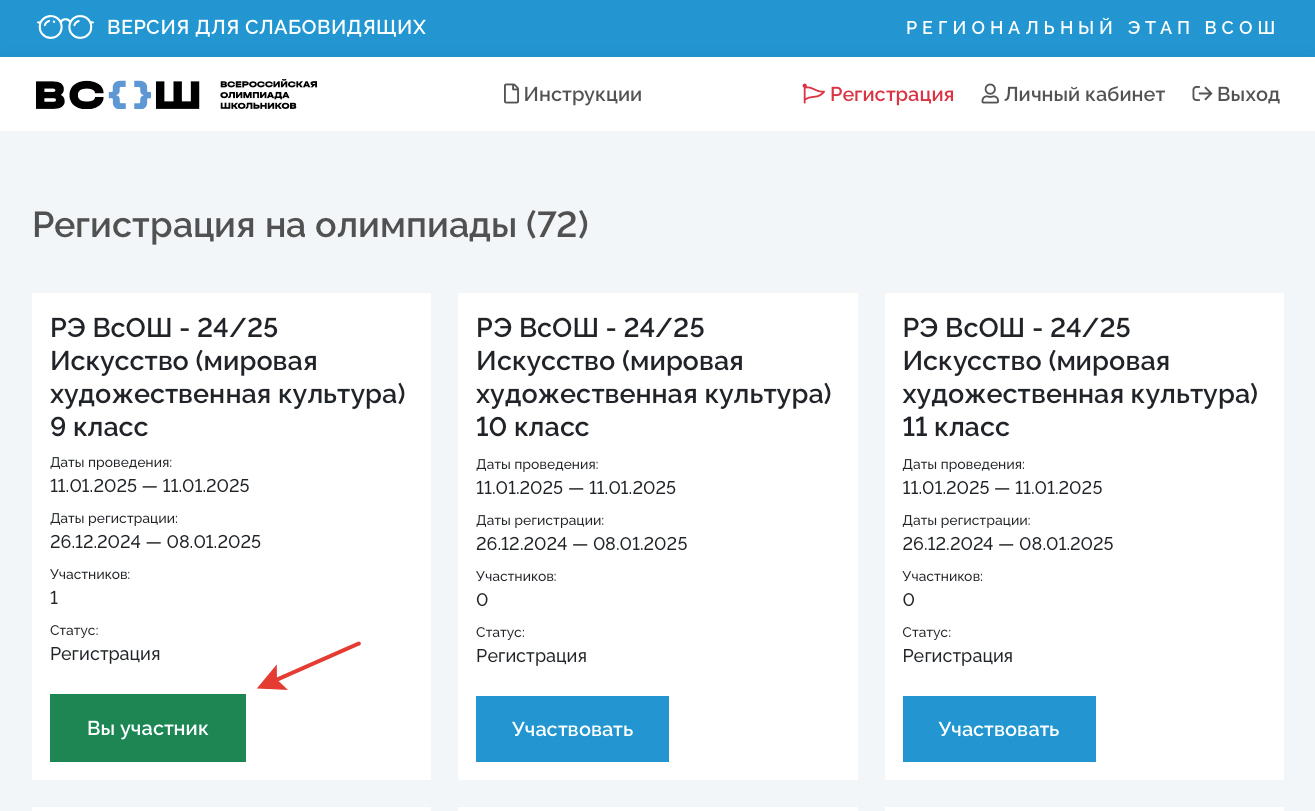The height and width of the screenshot is (811, 1315).
Task: Click the logout arrow icon
Action: pos(1201,95)
